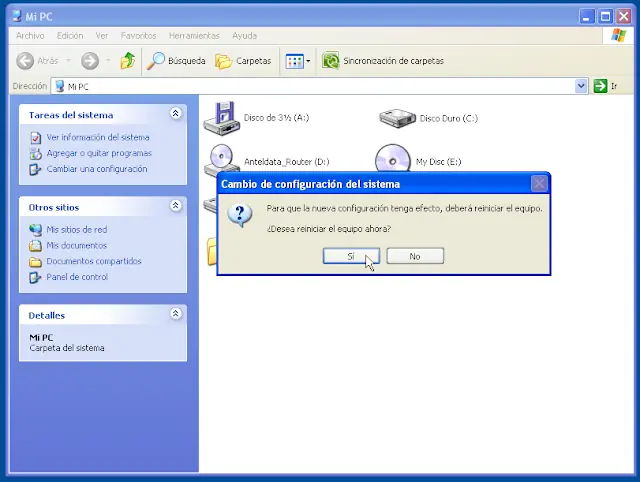Image resolution: width=640 pixels, height=482 pixels.
Task: Click the Mi PC icon in address bar
Action: click(60, 86)
